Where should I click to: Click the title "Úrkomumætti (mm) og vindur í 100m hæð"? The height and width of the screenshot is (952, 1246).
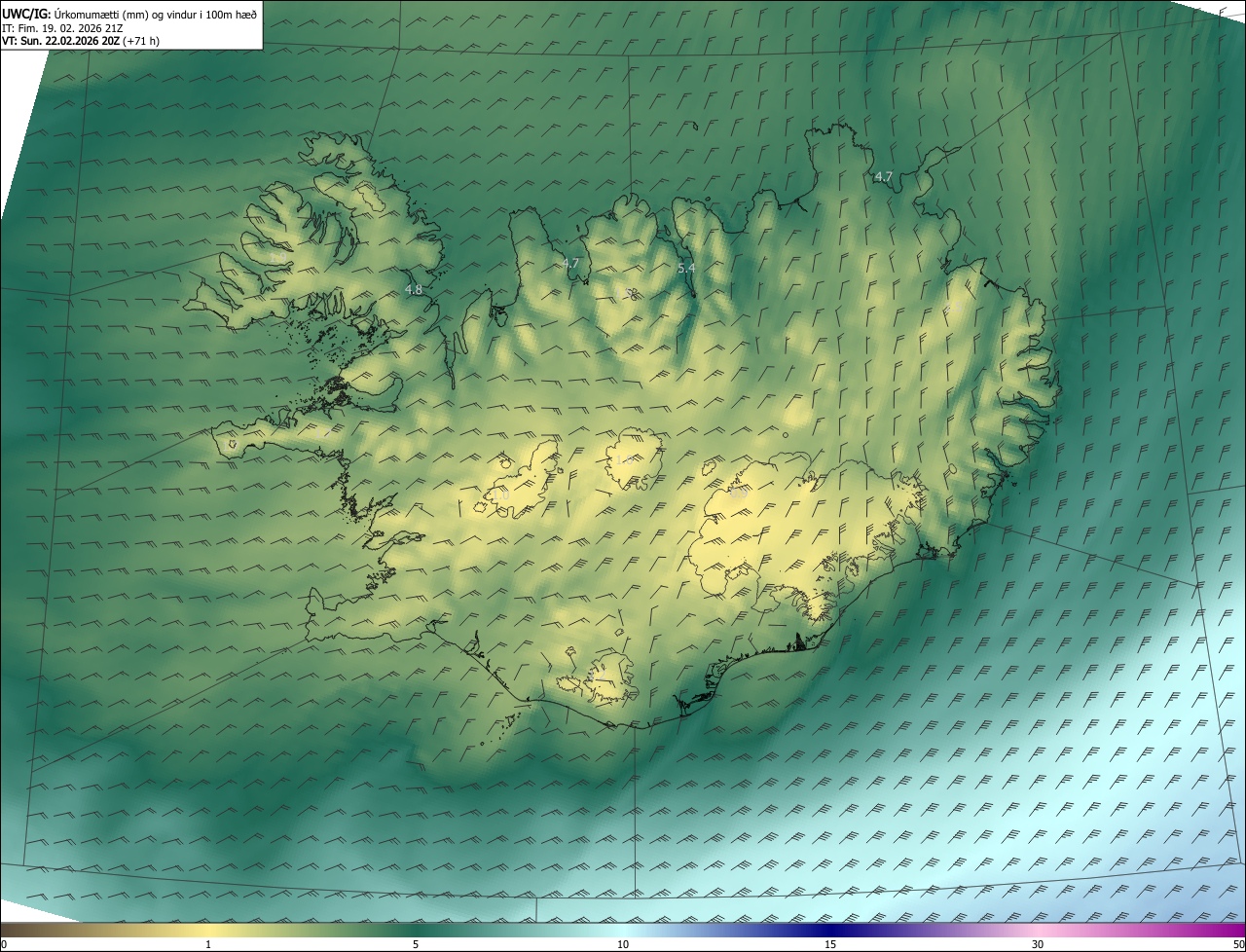(155, 14)
